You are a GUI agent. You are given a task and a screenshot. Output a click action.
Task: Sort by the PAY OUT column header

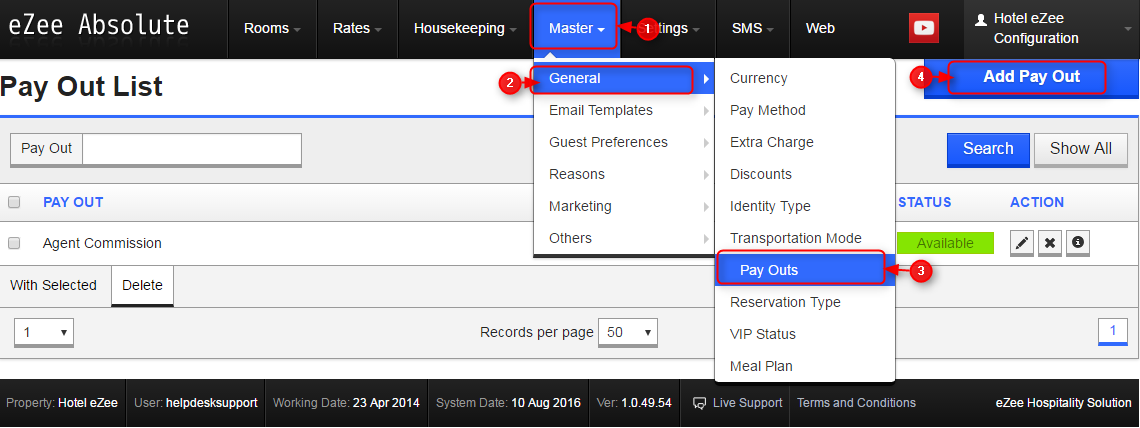73,202
